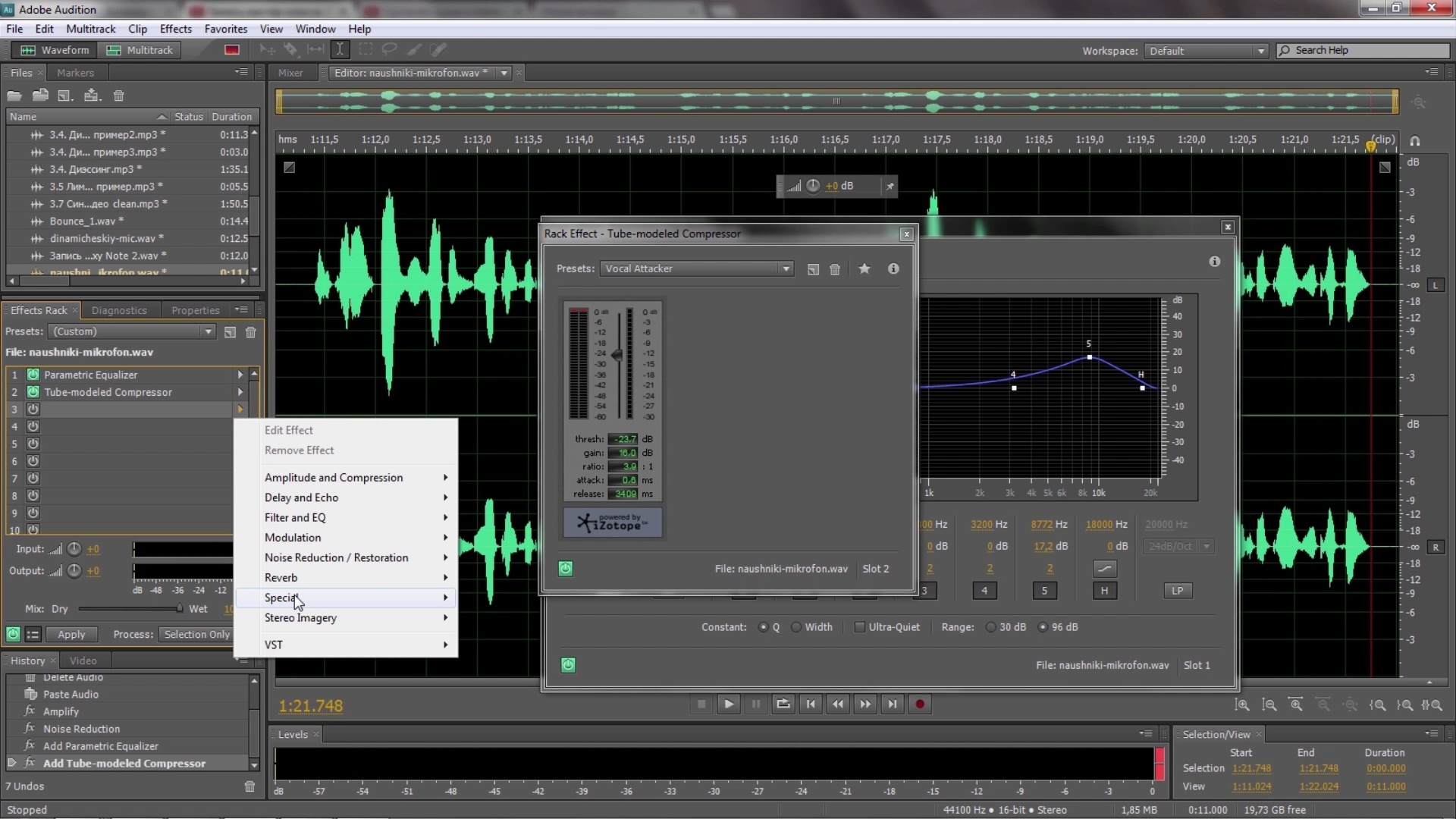Open compressor Presets dropdown Vocal Attacker

tap(697, 268)
